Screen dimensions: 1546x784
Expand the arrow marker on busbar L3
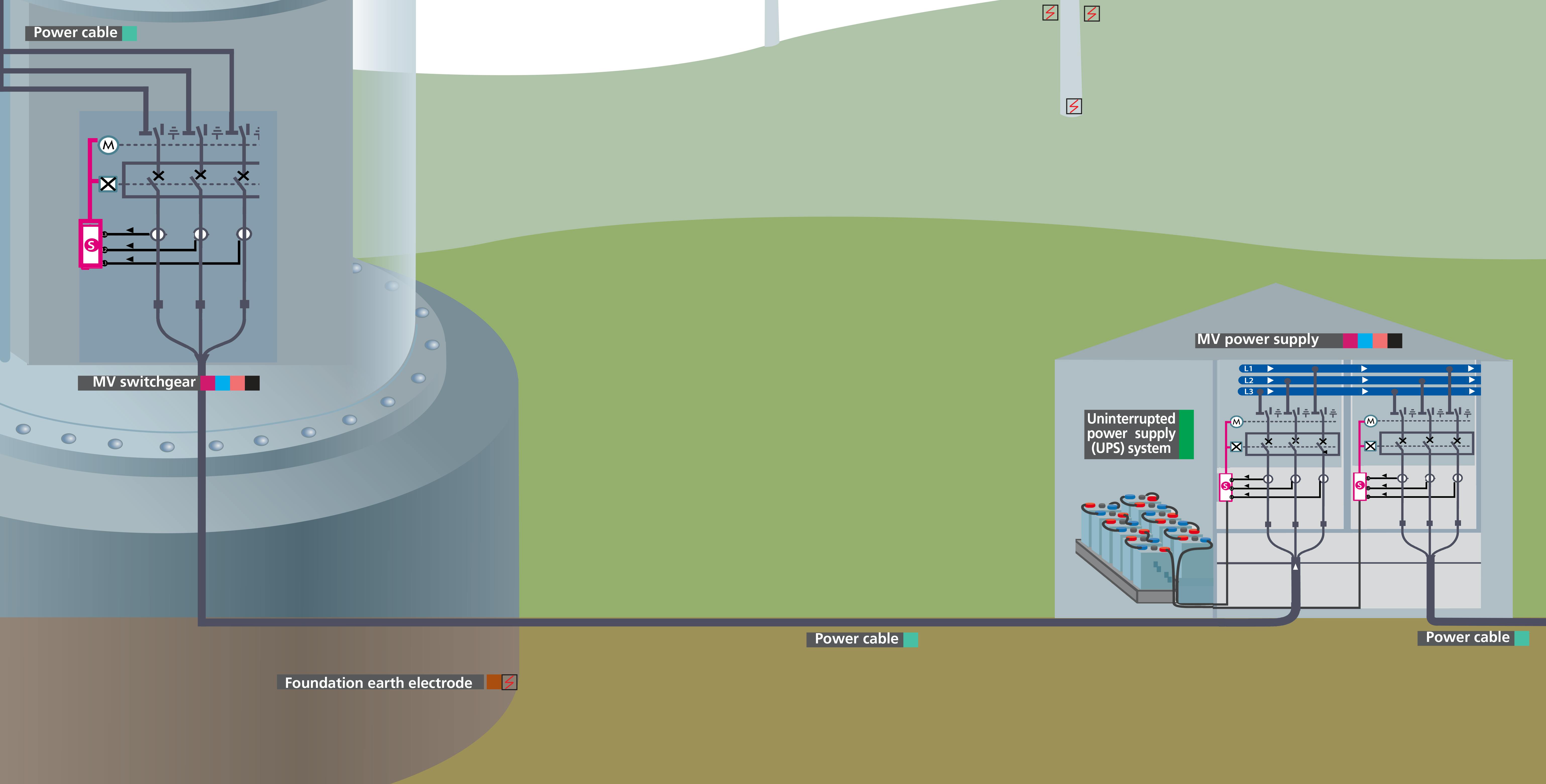[1271, 391]
